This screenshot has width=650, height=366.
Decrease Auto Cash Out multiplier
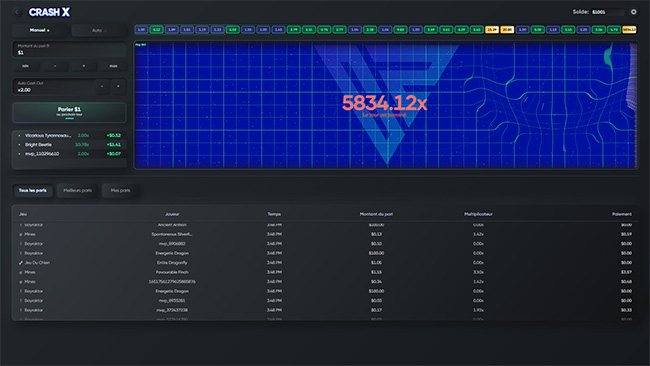click(x=102, y=86)
